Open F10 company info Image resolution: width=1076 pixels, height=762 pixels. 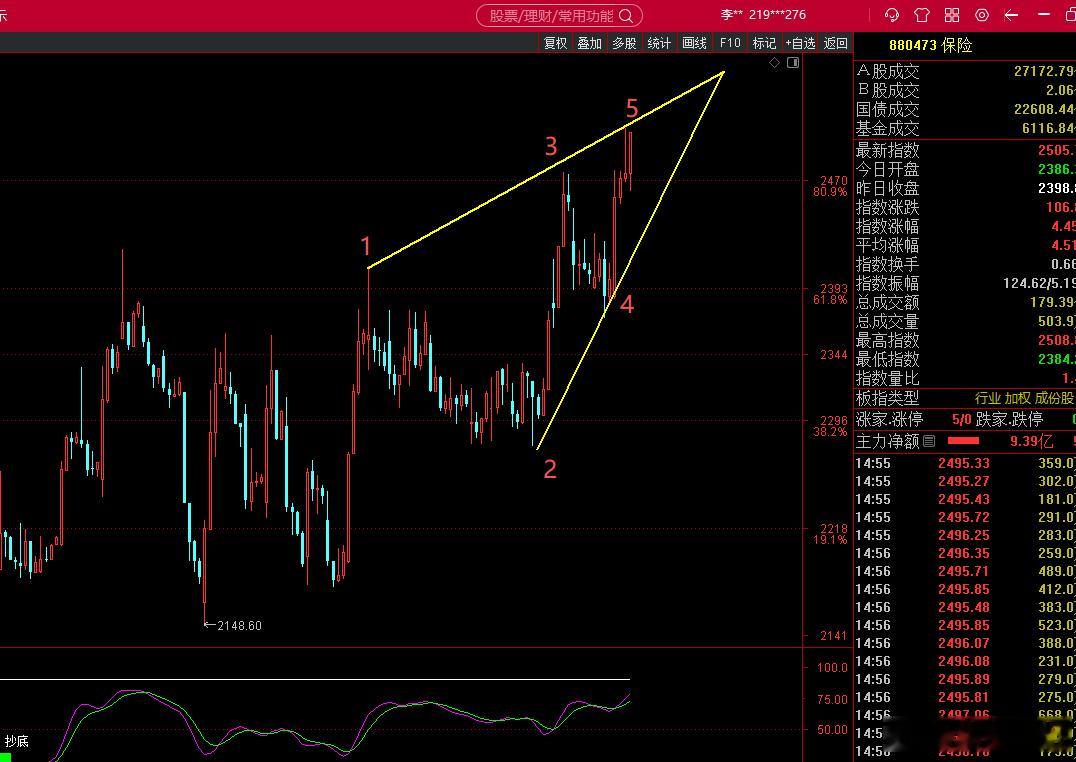[730, 43]
